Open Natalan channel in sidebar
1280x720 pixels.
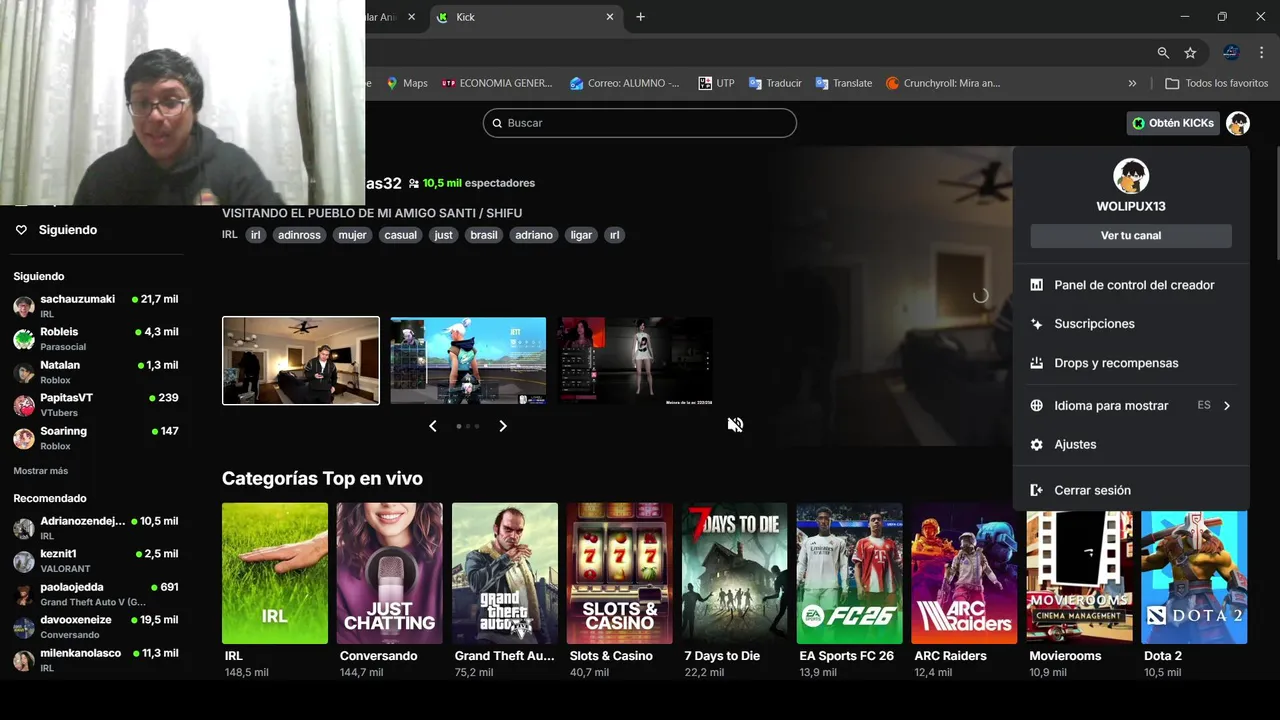pos(96,372)
